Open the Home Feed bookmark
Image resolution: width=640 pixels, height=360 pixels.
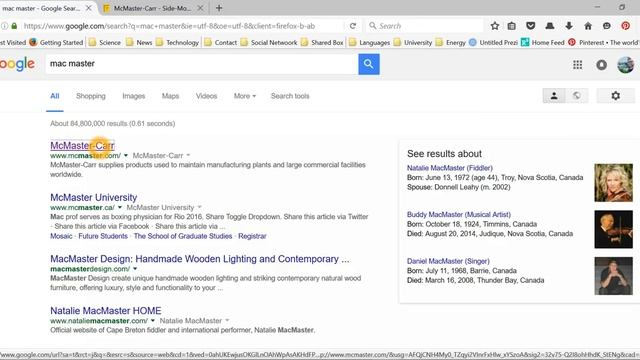543,42
